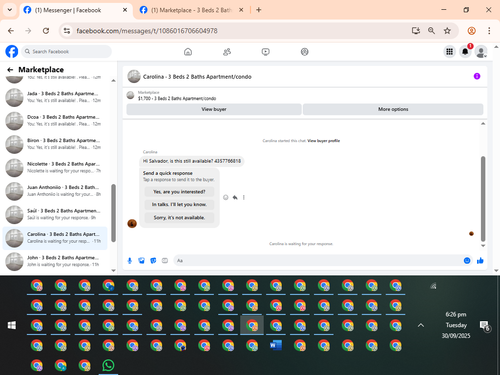Choose a GIF icon in composer
Viewport: 500px width, 375px height.
pos(165,261)
